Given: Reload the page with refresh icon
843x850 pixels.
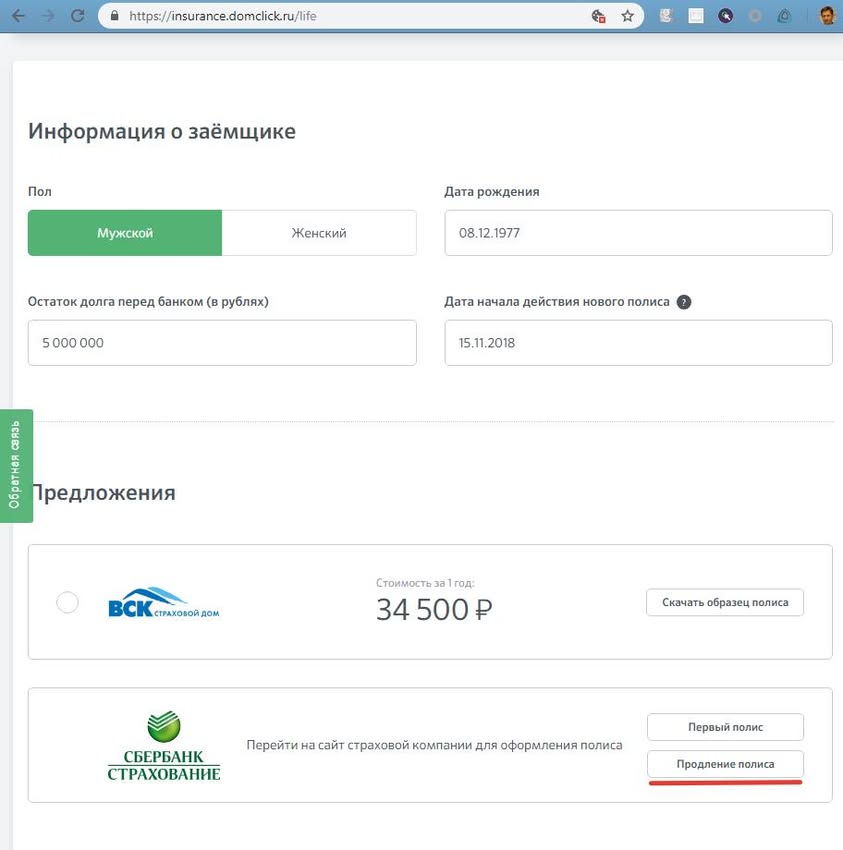Looking at the screenshot, I should 78,16.
